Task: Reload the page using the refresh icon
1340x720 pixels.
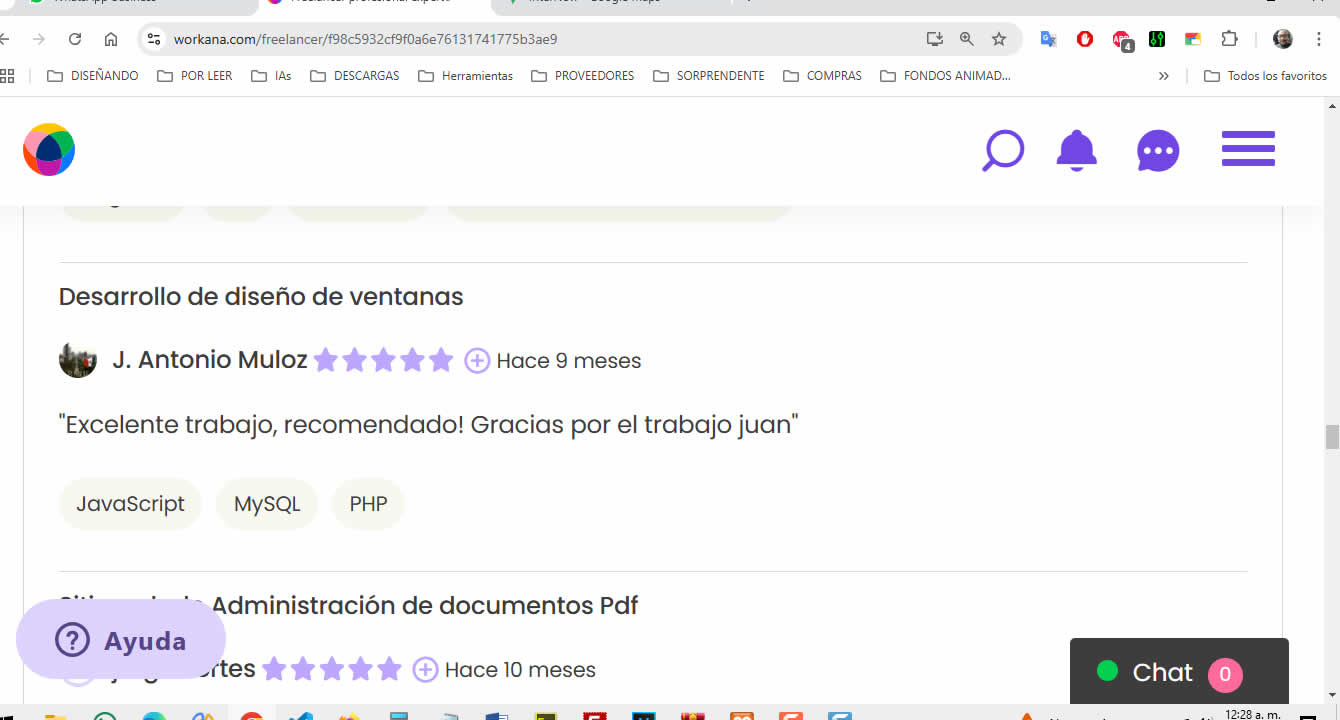Action: [75, 39]
